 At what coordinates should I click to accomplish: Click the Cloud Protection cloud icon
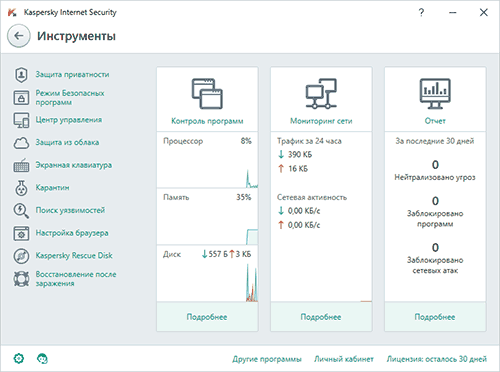[21, 143]
